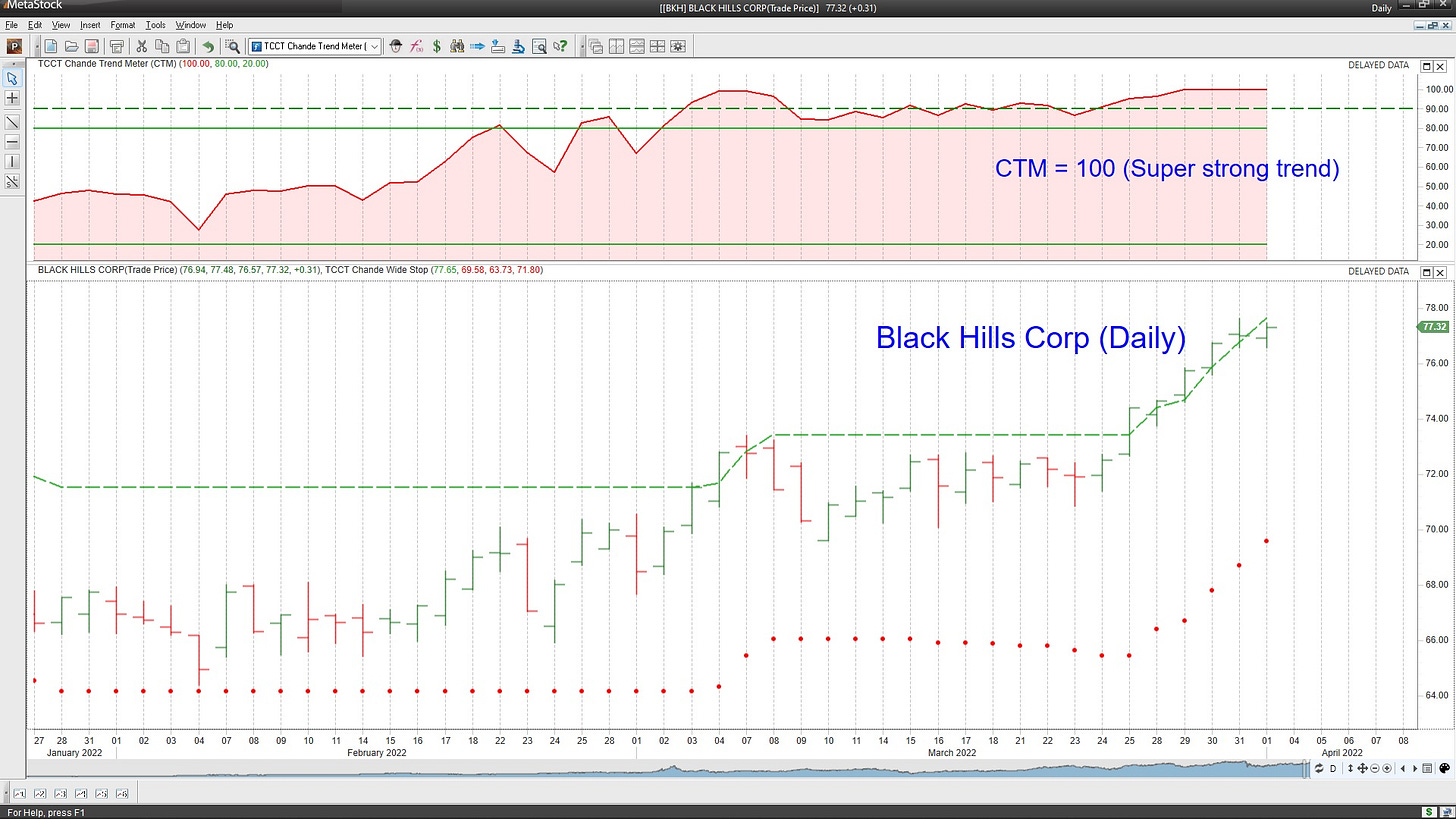Open the Explorer binoculars icon

(457, 46)
